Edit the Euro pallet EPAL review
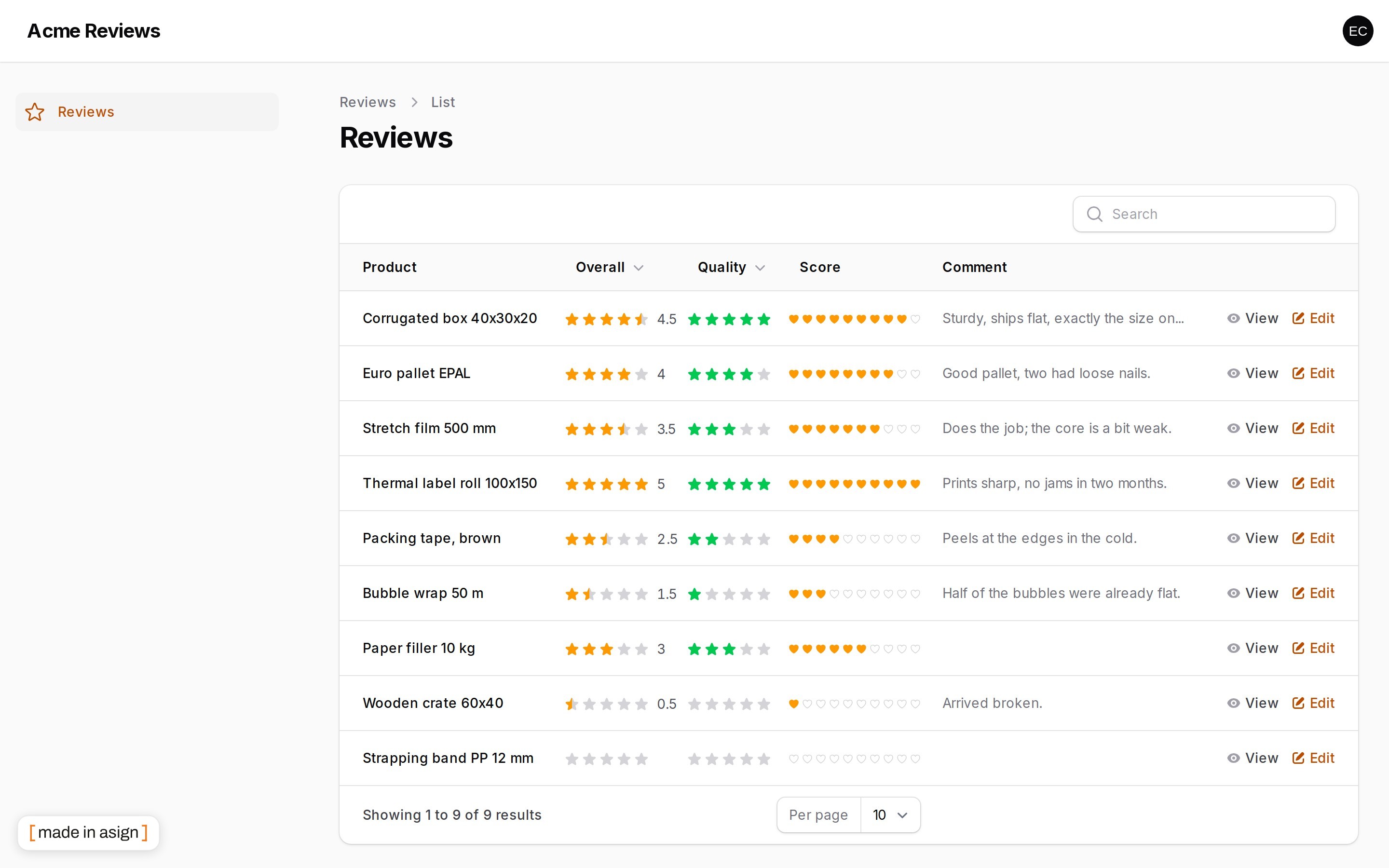 click(1313, 374)
